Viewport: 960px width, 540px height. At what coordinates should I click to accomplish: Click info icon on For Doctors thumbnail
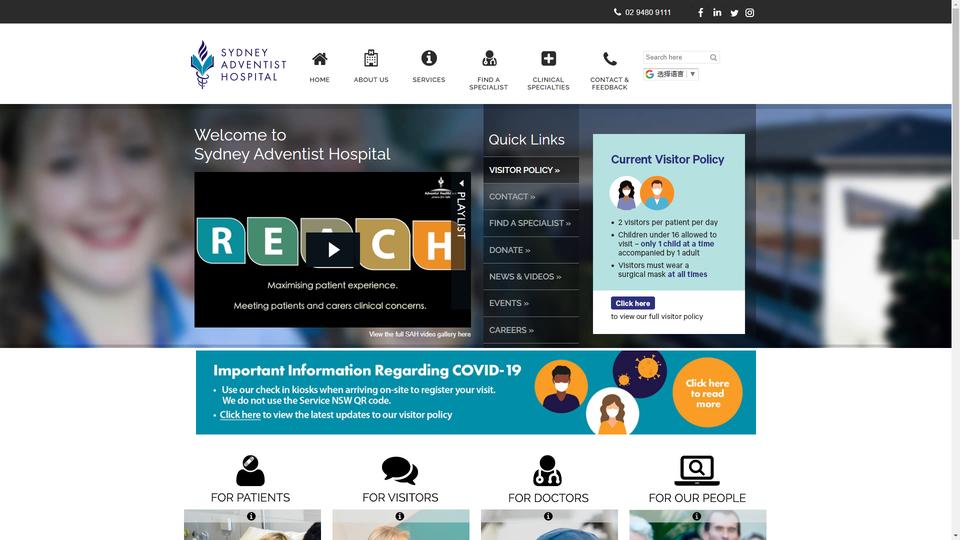(549, 516)
